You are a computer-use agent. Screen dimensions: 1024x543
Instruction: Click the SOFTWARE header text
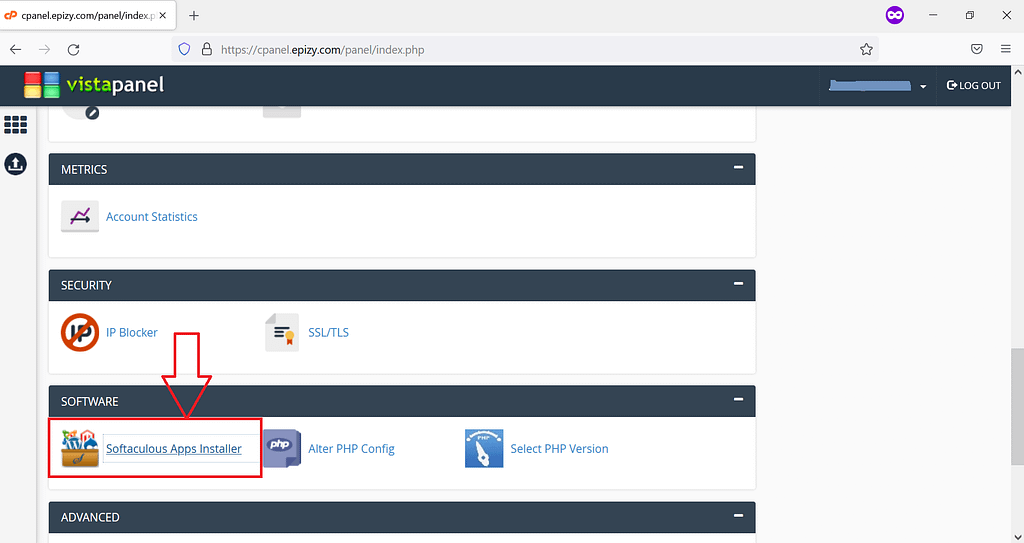pyautogui.click(x=89, y=402)
